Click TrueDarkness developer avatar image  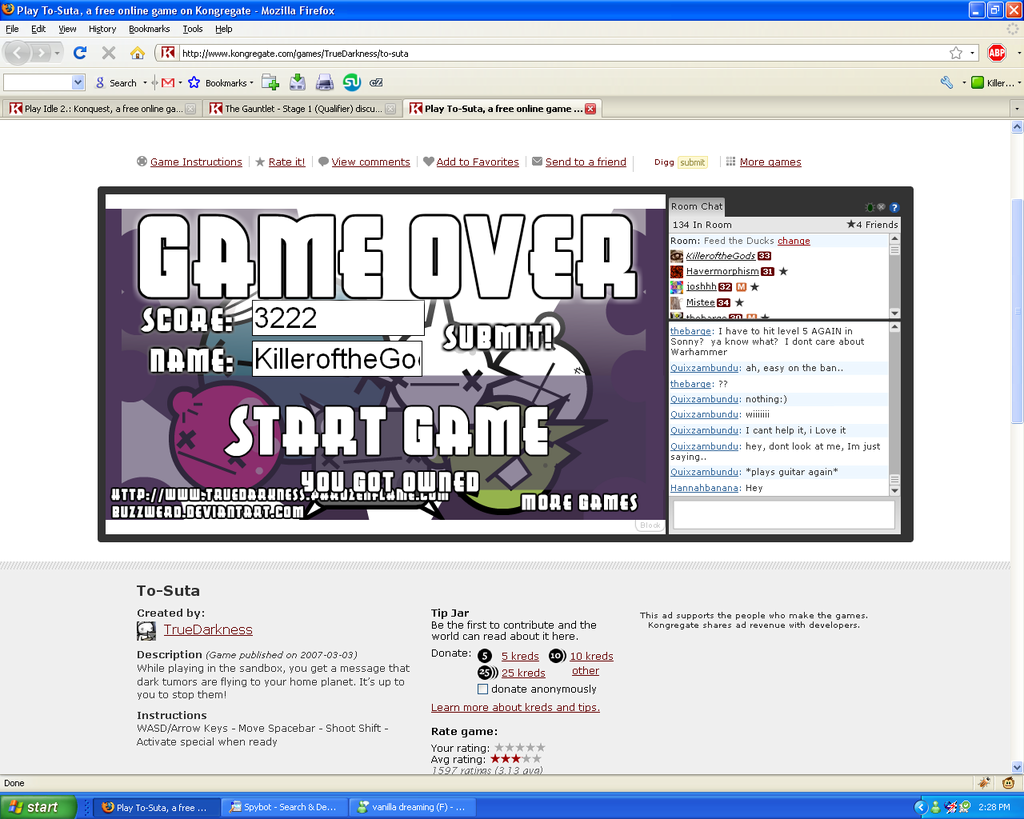(x=146, y=630)
